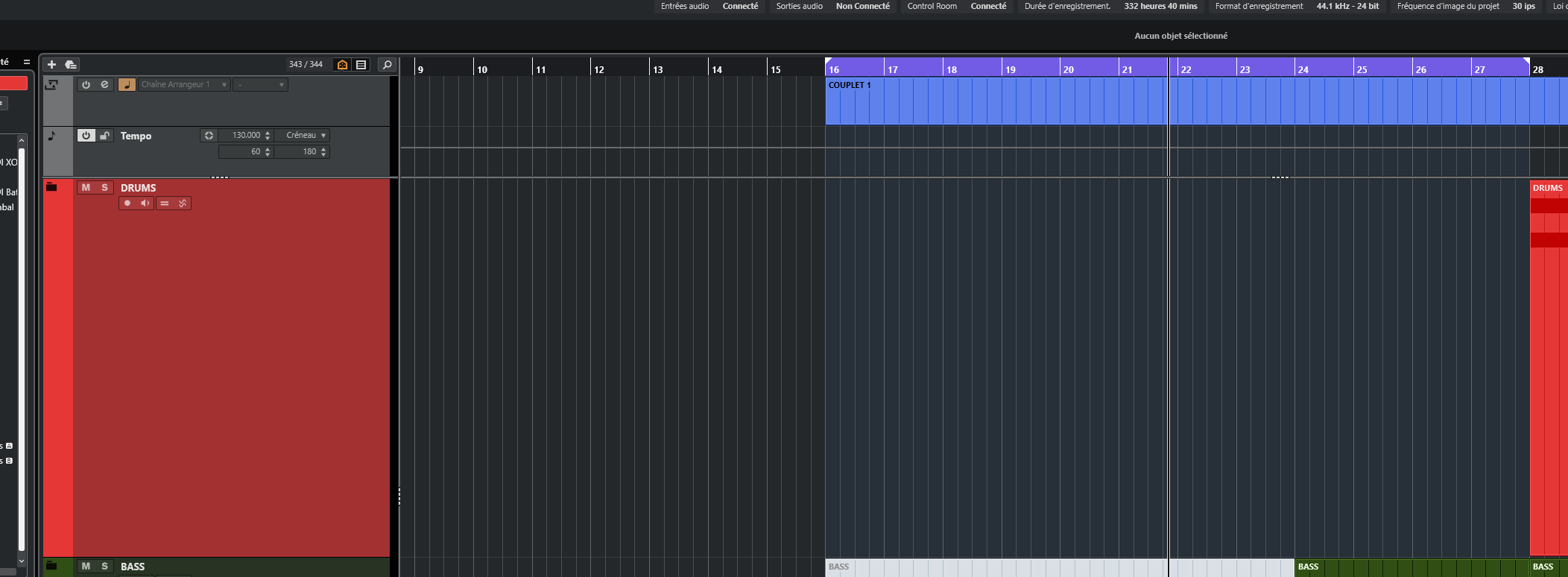Record-enable the DRUMS track
This screenshot has height=577, width=1568.
pos(127,204)
